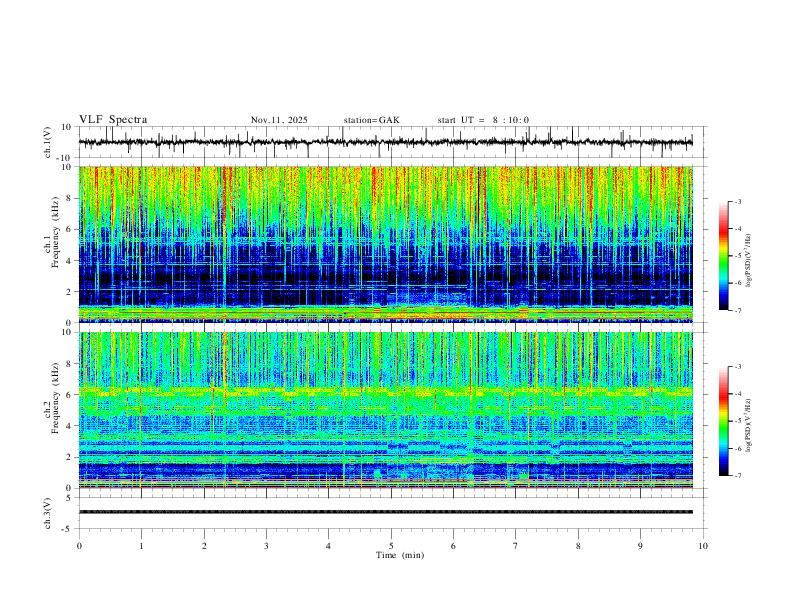Click time axis tick label "3"

pos(266,546)
